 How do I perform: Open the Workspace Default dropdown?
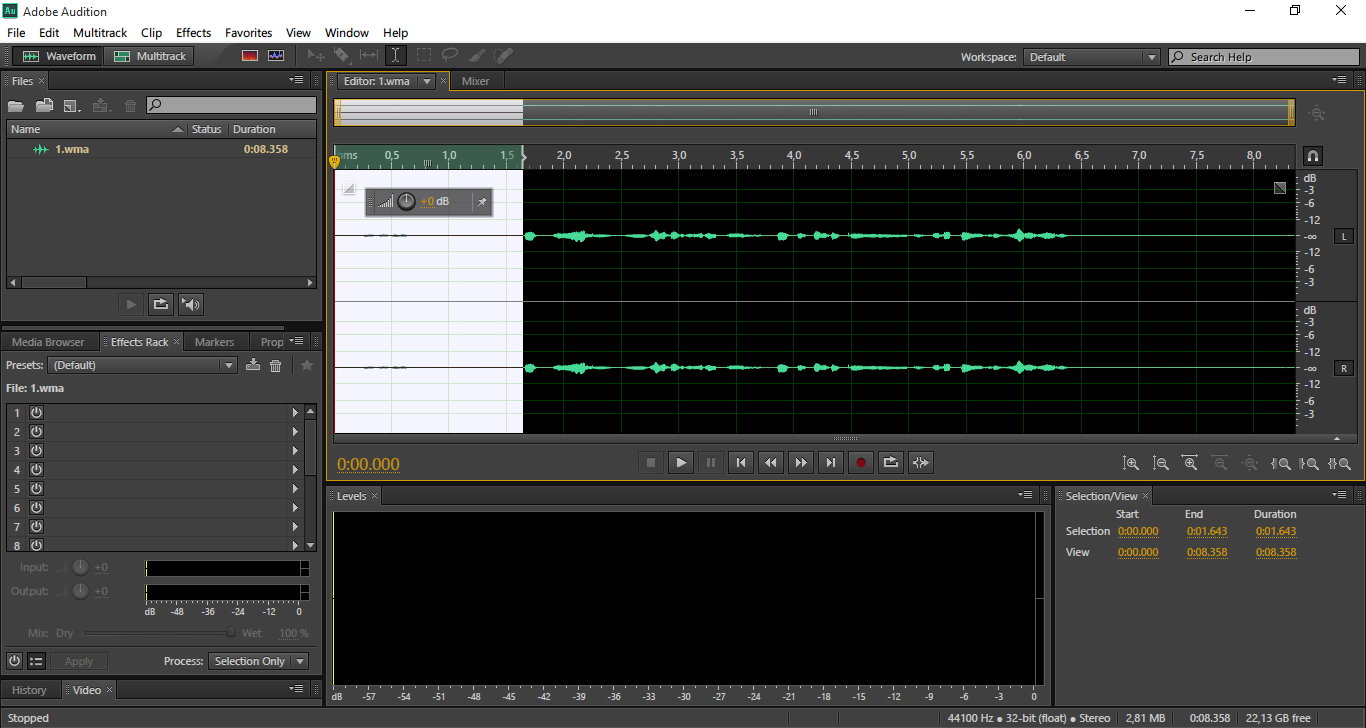point(1091,57)
